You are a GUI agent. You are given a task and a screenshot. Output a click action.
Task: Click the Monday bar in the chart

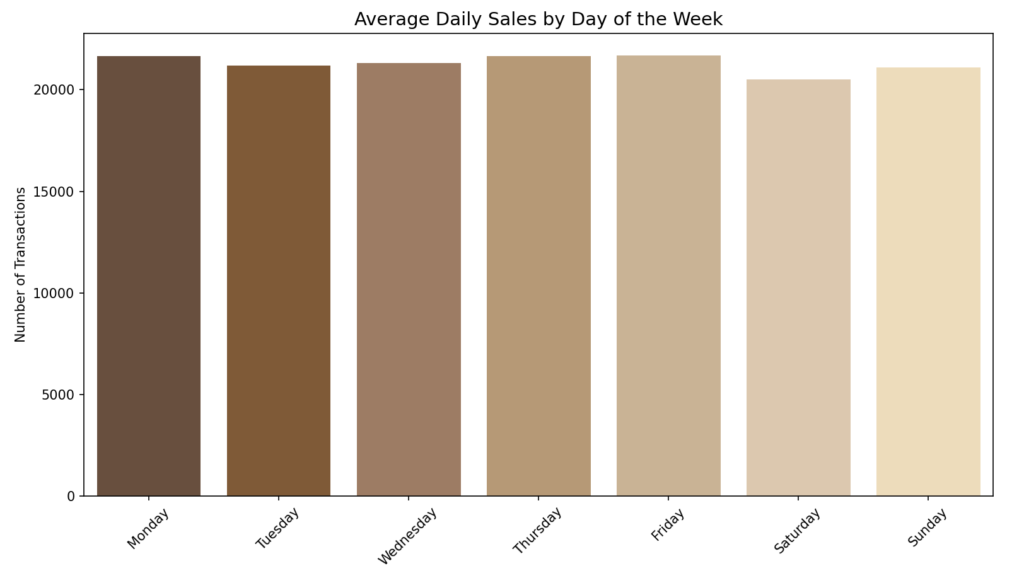tap(148, 276)
